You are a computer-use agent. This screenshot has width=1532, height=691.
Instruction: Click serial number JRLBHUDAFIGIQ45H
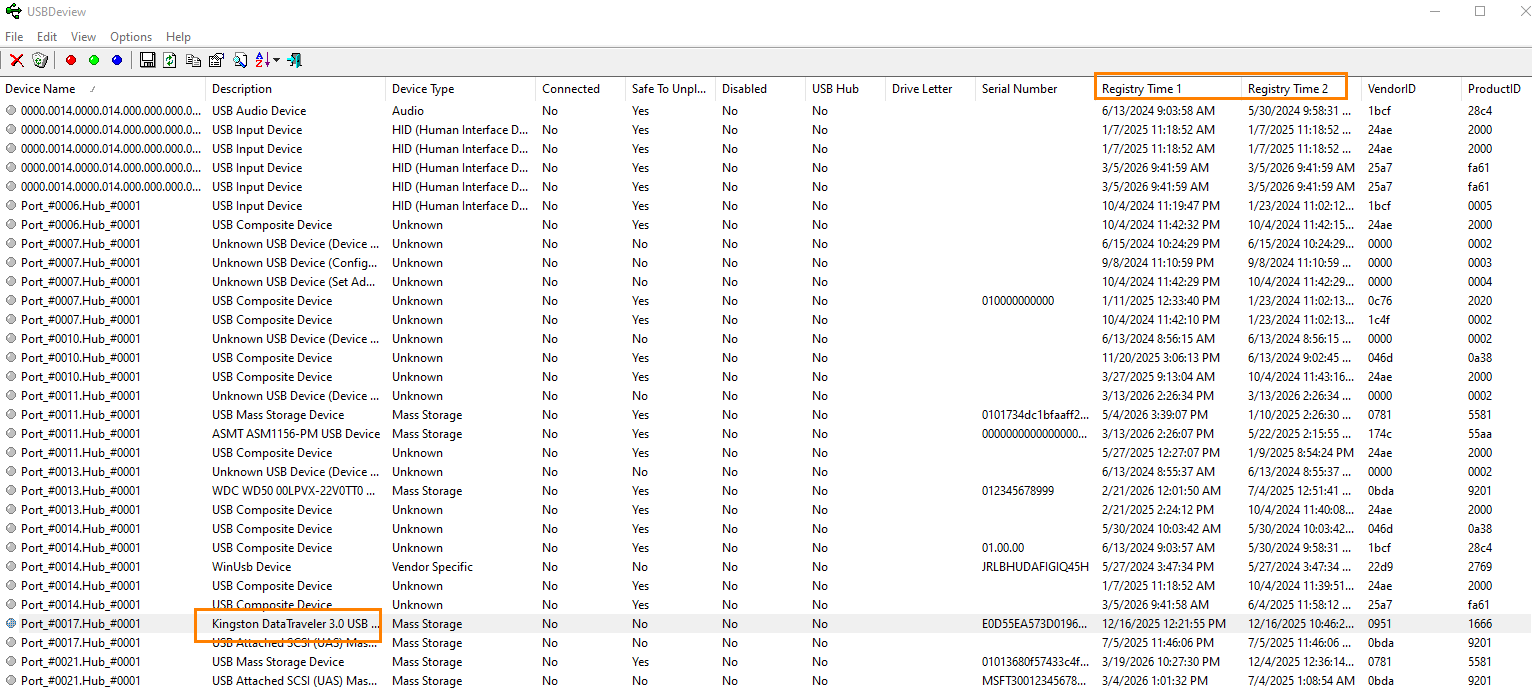coord(1035,567)
